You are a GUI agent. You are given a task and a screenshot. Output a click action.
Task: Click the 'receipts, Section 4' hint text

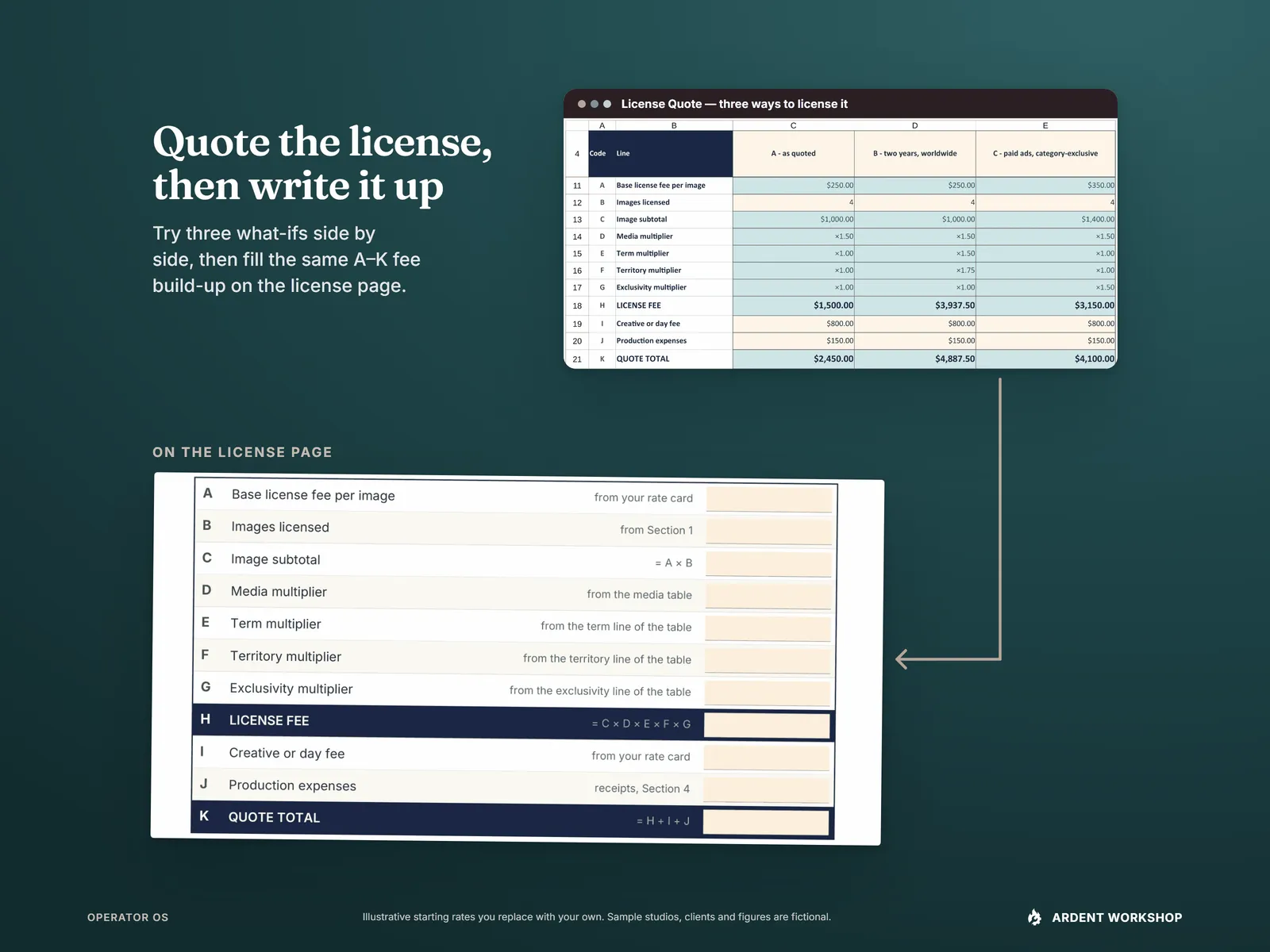(x=642, y=789)
